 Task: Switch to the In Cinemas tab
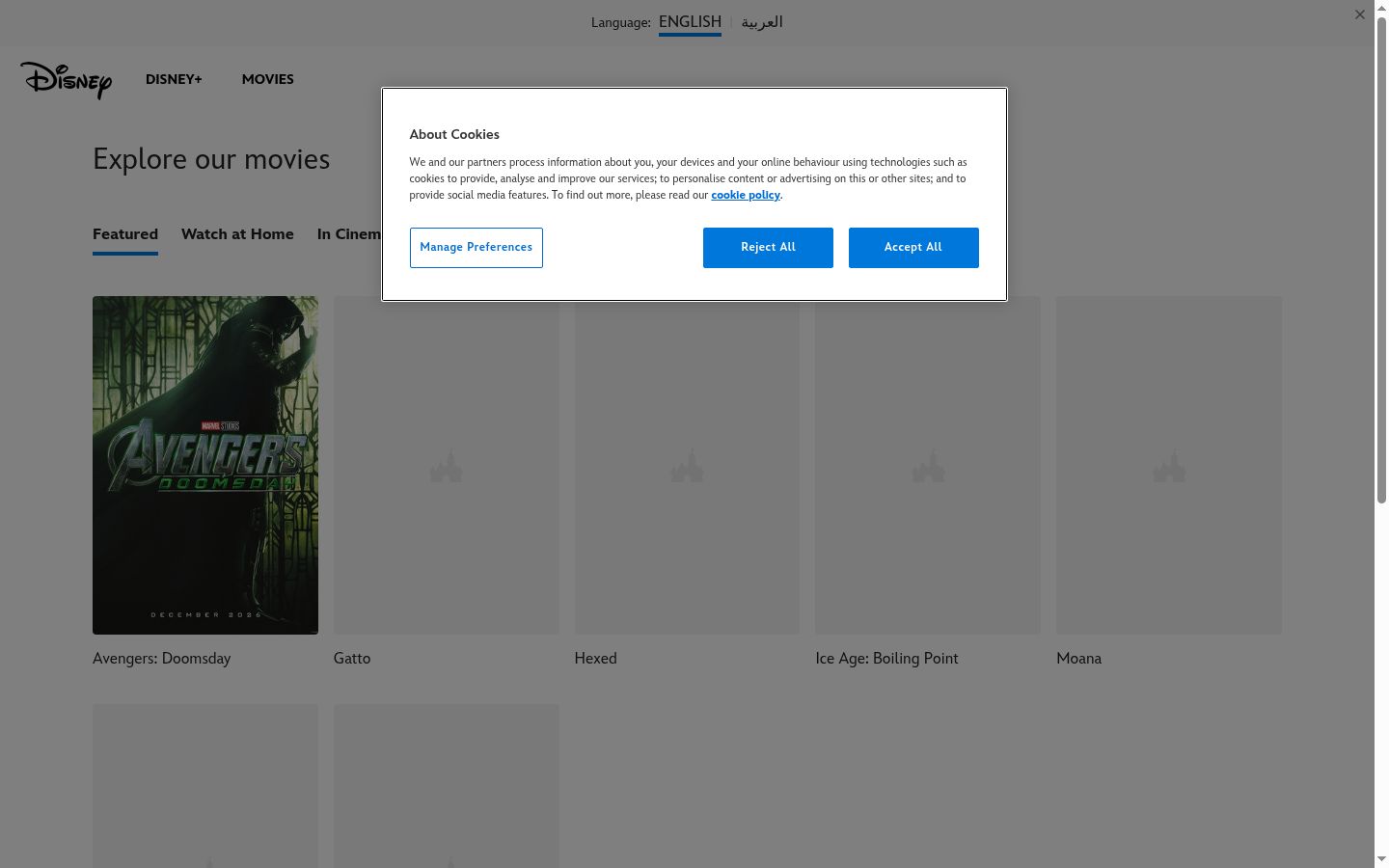[348, 234]
